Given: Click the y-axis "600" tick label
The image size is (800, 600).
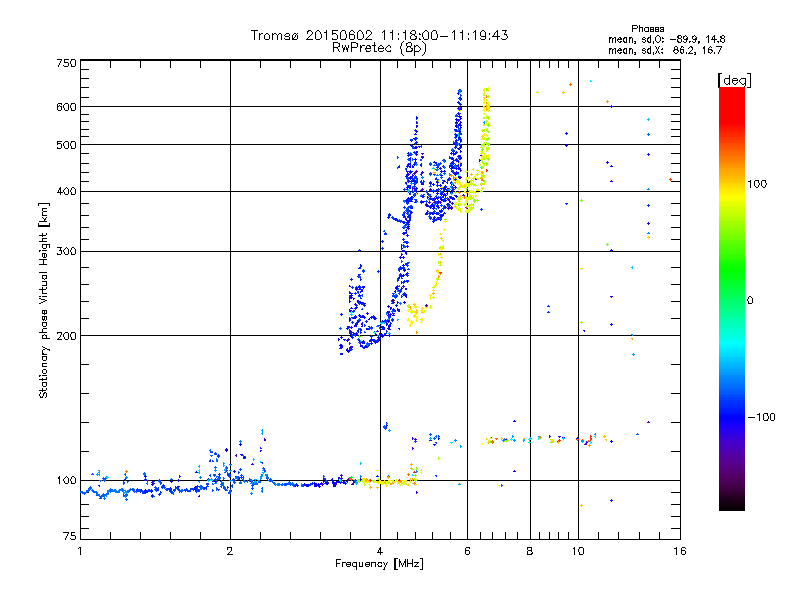Looking at the screenshot, I should [67, 107].
